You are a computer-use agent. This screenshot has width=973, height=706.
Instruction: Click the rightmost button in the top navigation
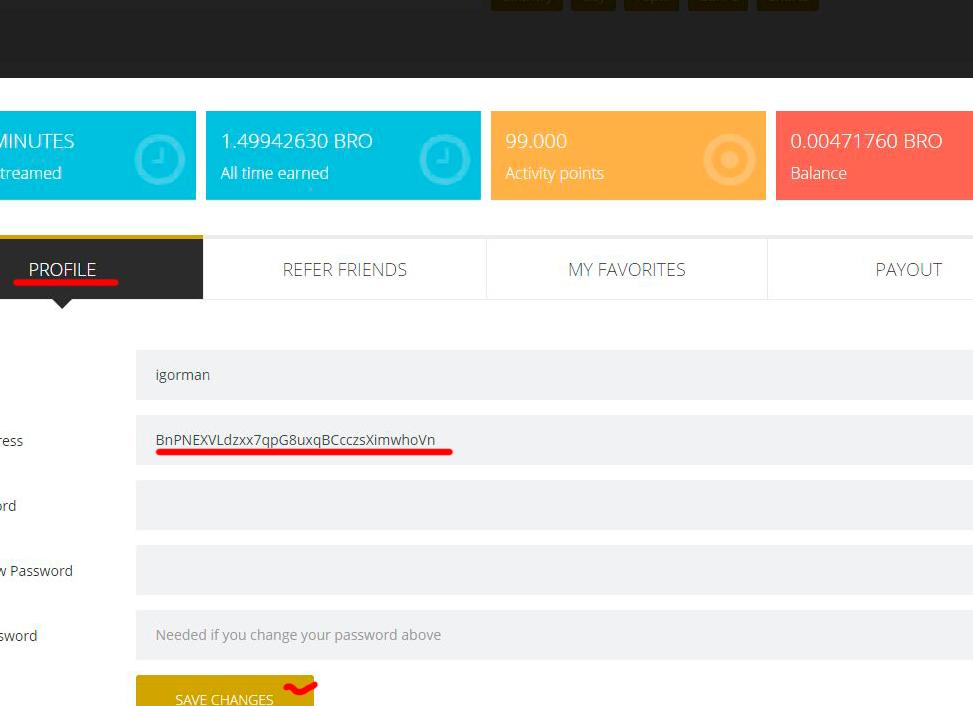click(787, 3)
